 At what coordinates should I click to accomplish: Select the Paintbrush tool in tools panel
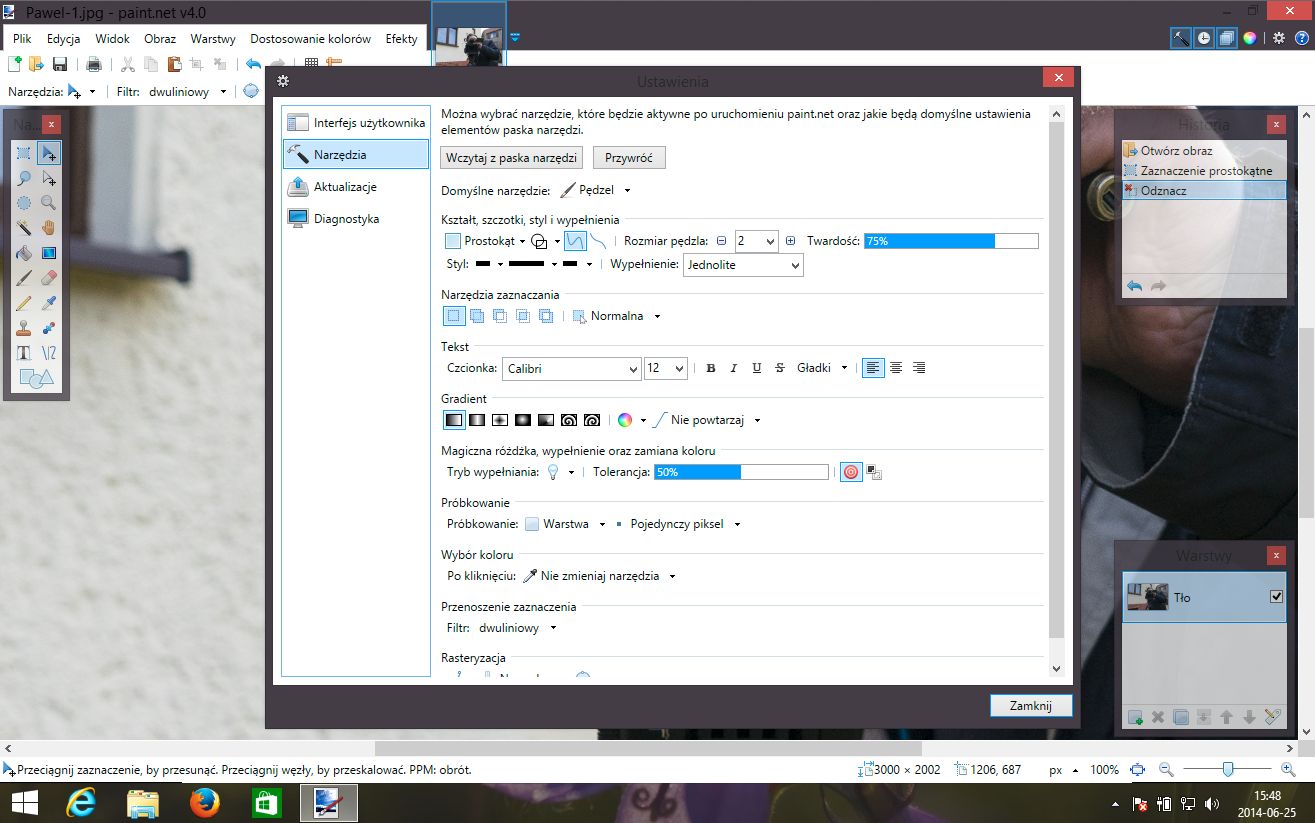click(x=24, y=278)
